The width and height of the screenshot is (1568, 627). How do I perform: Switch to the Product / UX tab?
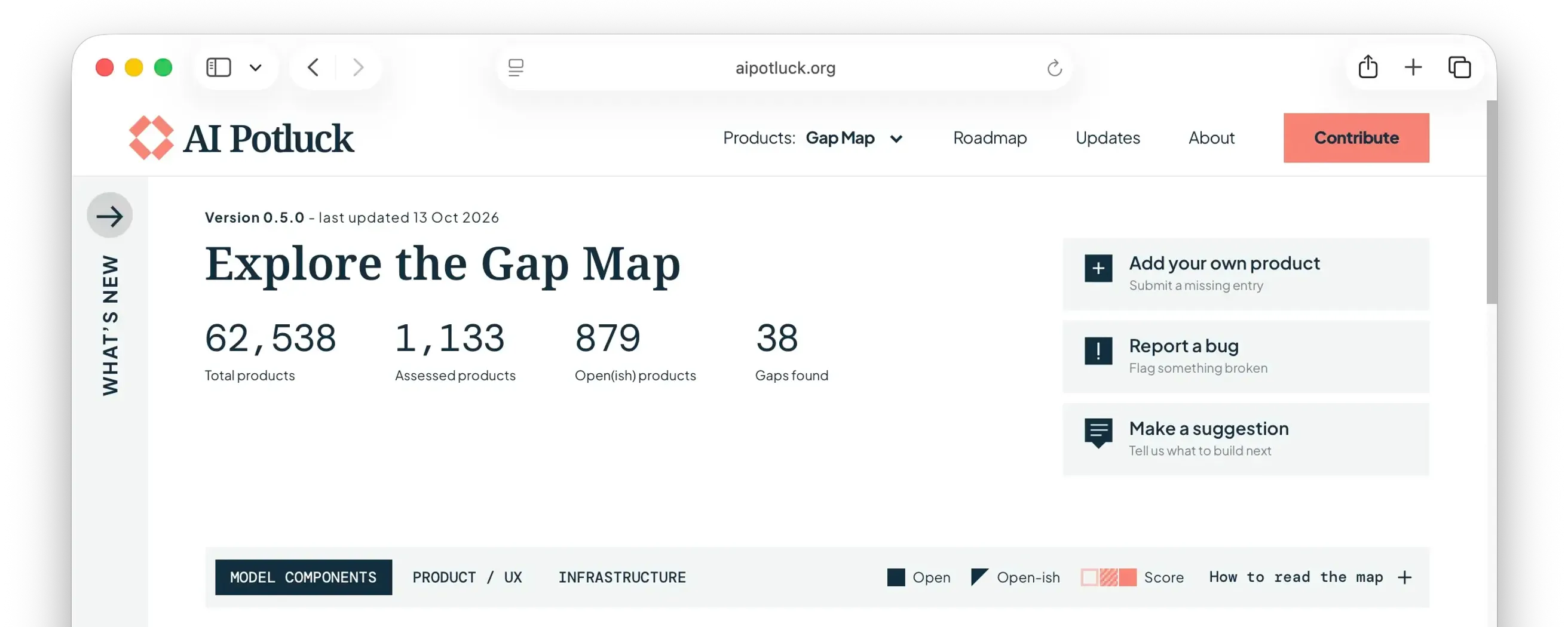tap(467, 577)
